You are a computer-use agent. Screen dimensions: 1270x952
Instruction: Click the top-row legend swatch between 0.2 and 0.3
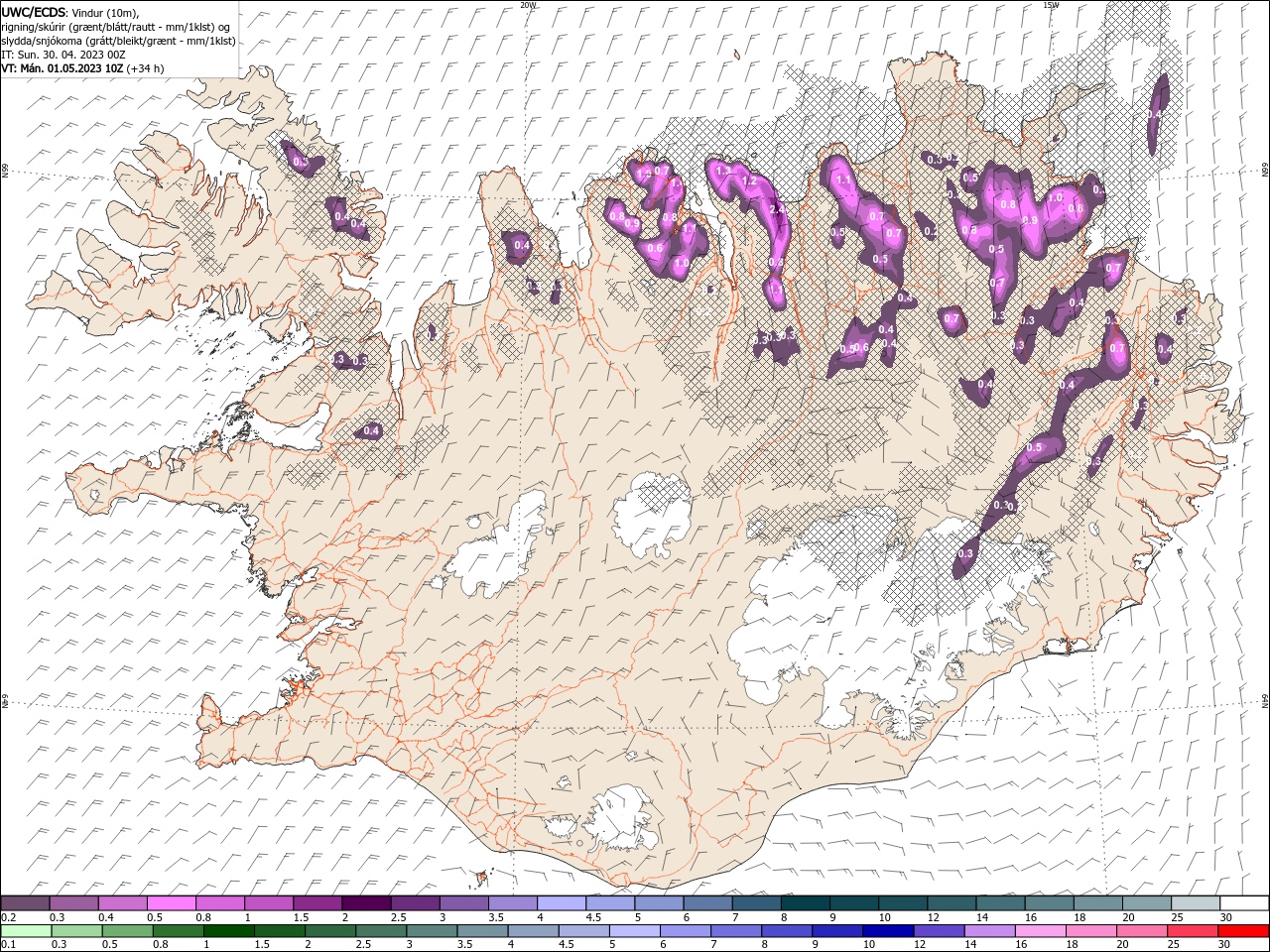pos(26,903)
